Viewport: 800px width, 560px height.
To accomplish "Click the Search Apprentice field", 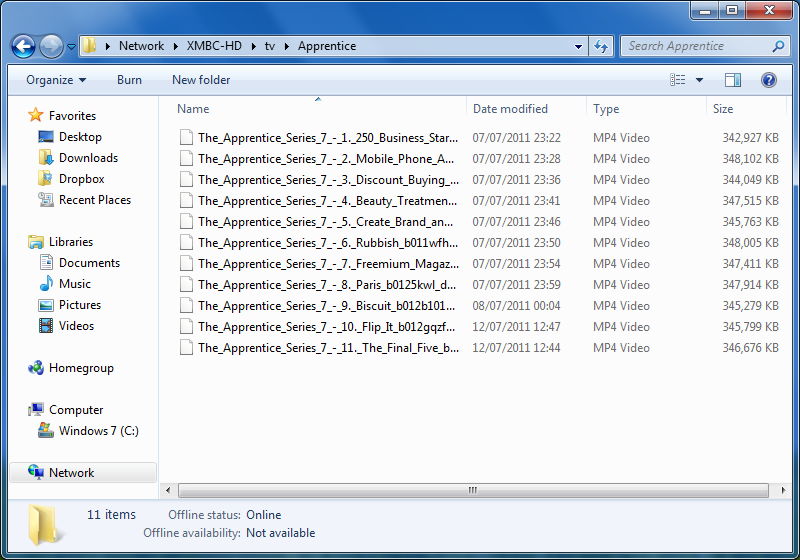I will (x=703, y=46).
